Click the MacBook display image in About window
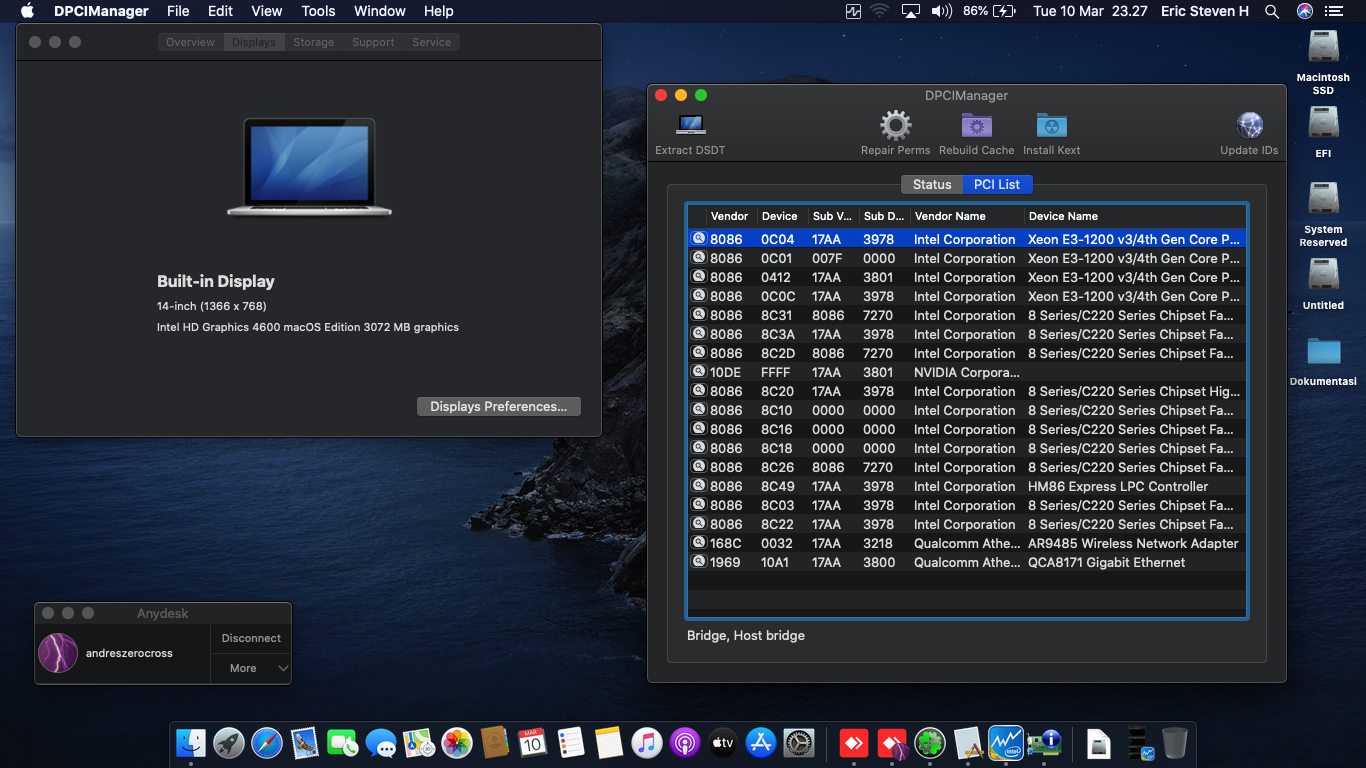Screen dimensions: 1366x768 (309, 166)
